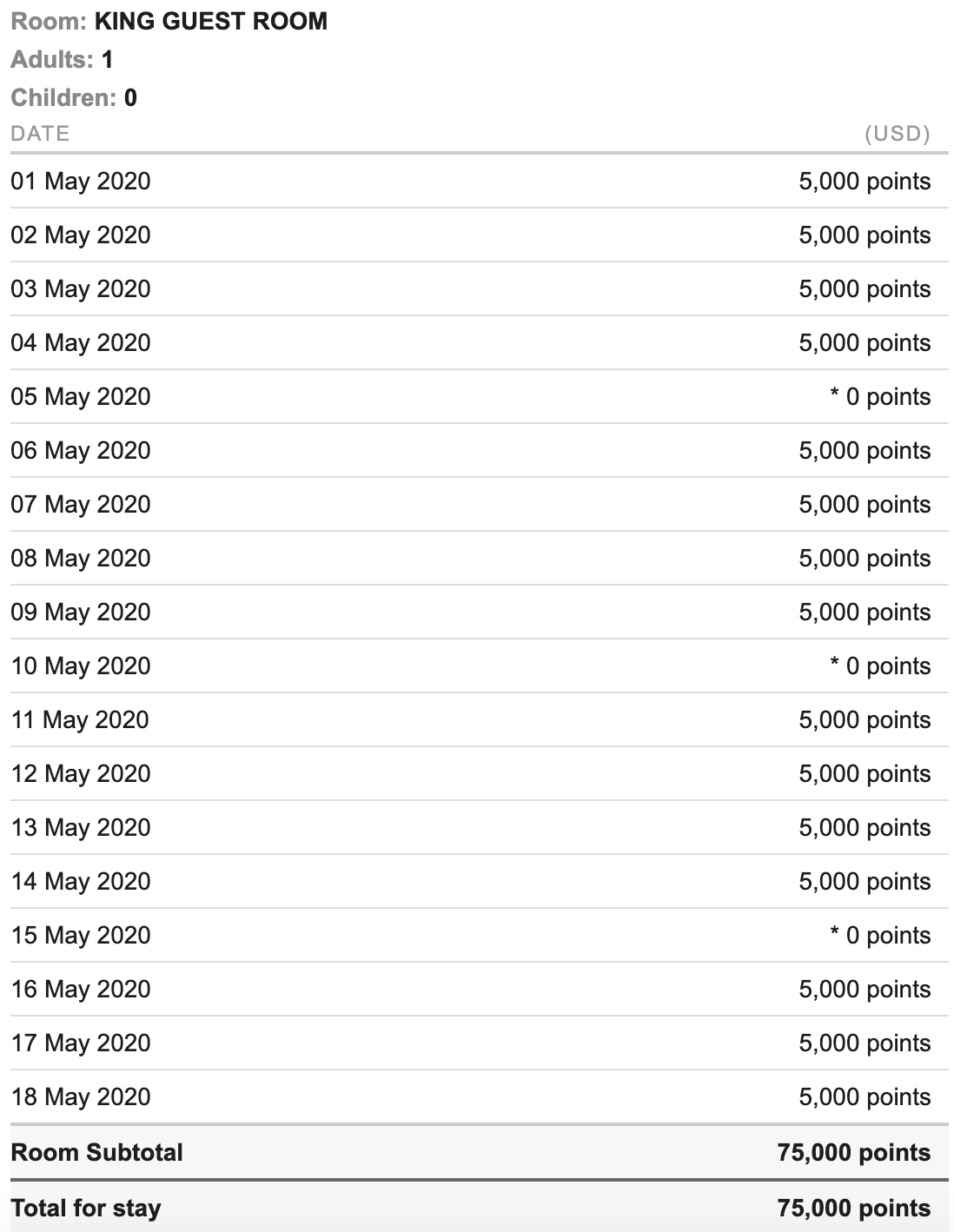
Task: Click the Children count value
Action: pos(130,97)
